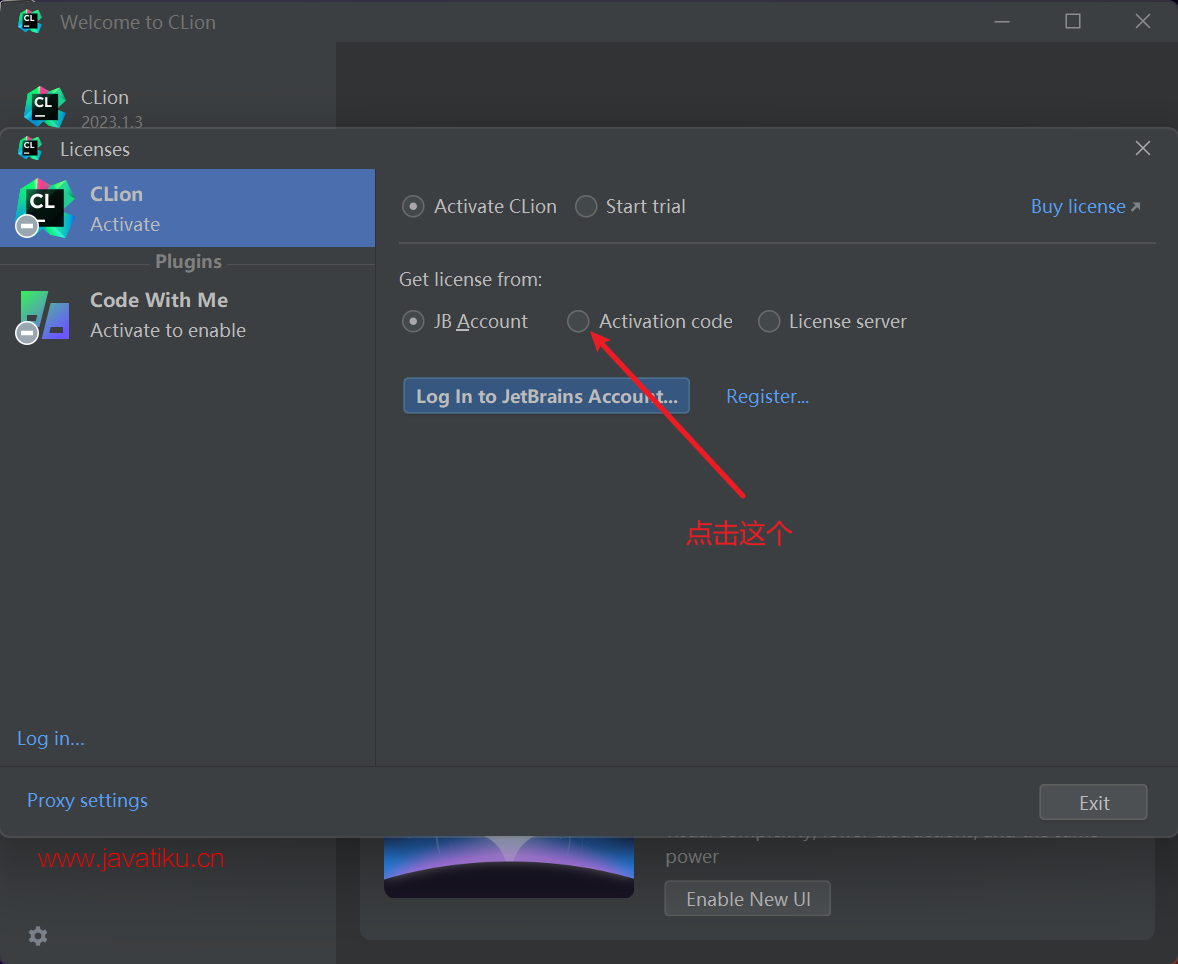The height and width of the screenshot is (964, 1178).
Task: Click CLion logo in Welcome sidebar
Action: coord(44,107)
